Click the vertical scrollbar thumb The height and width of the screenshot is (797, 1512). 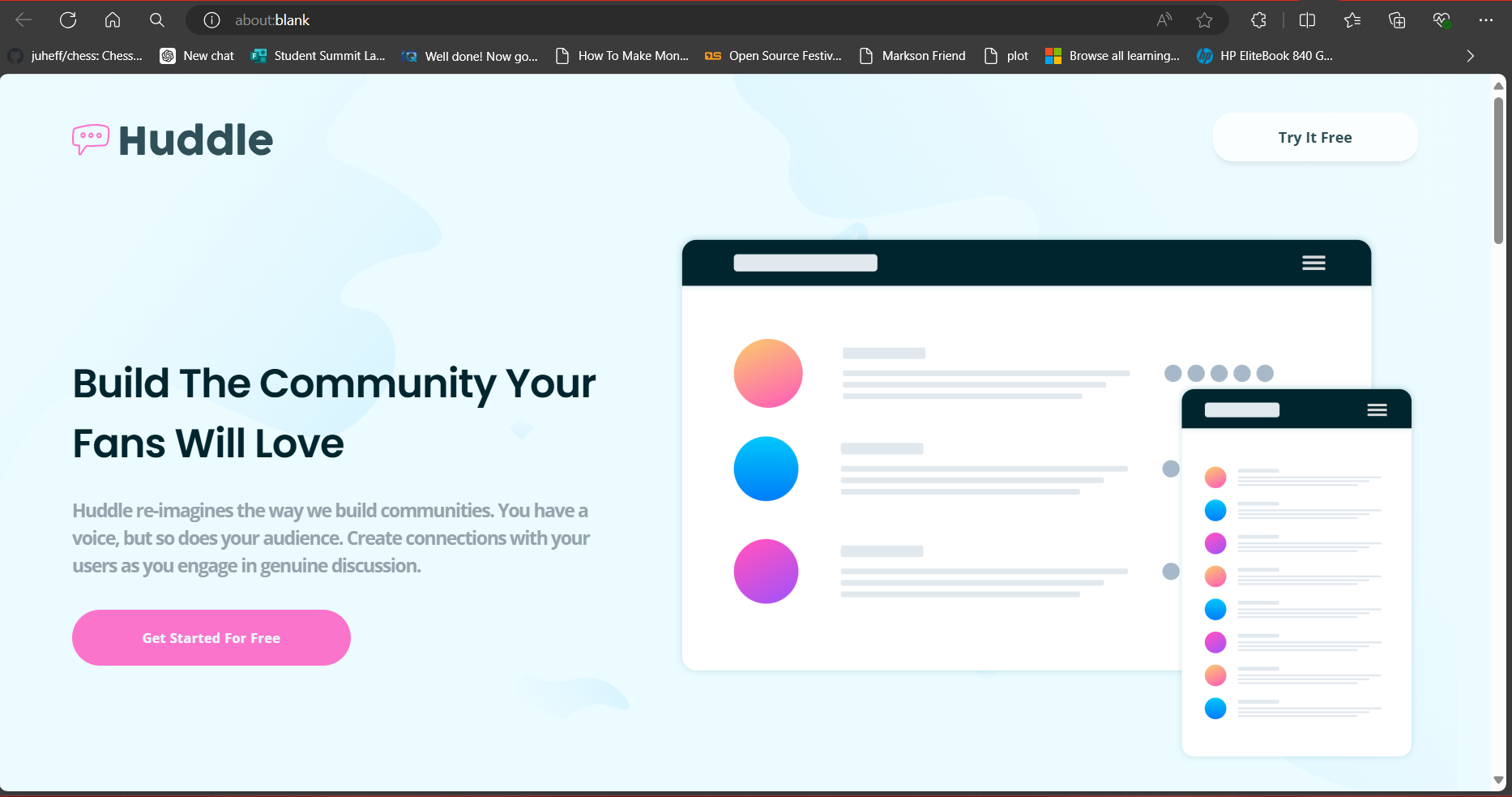point(1498,170)
